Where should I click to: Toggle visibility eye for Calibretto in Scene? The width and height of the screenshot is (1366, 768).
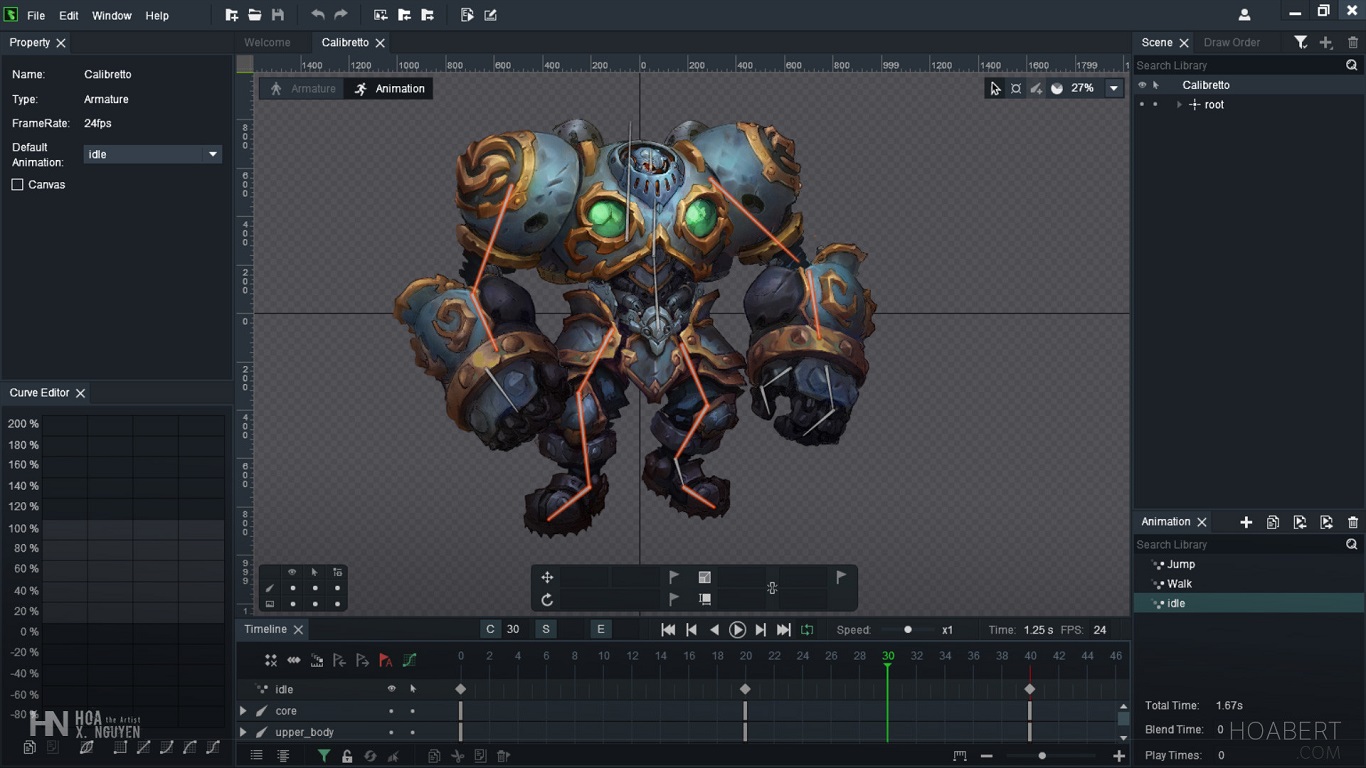[x=1142, y=86]
